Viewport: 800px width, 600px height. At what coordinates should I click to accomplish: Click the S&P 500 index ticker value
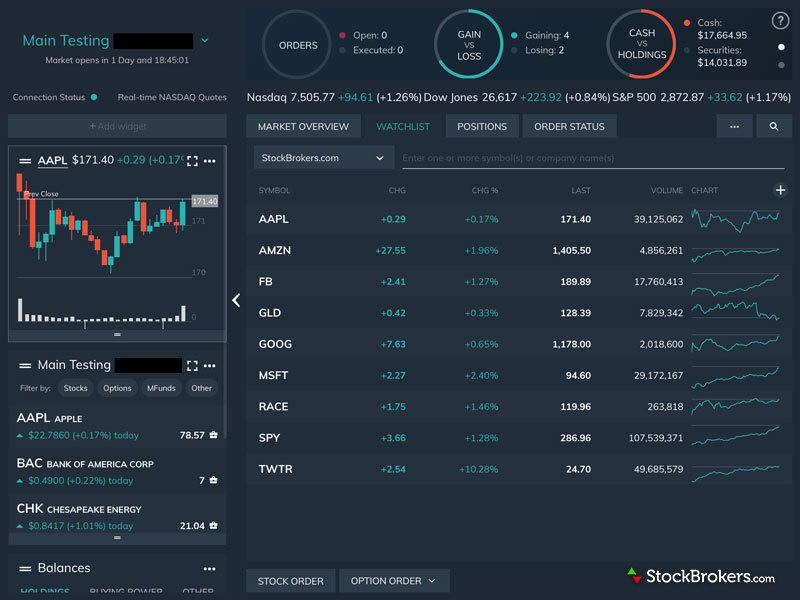click(682, 97)
